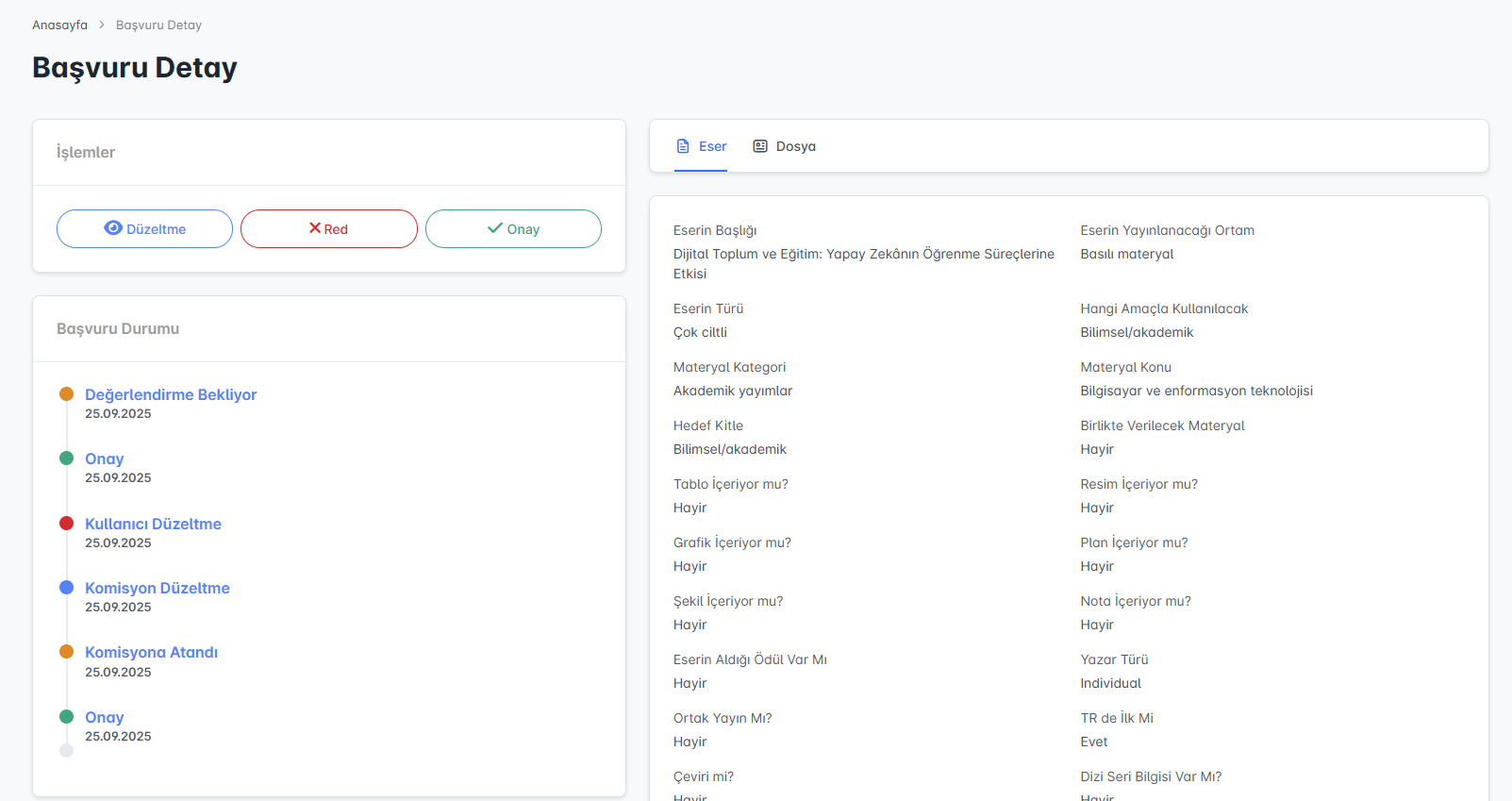Click the green checkmark icon on Onay button
1512x801 pixels.
[x=495, y=228]
